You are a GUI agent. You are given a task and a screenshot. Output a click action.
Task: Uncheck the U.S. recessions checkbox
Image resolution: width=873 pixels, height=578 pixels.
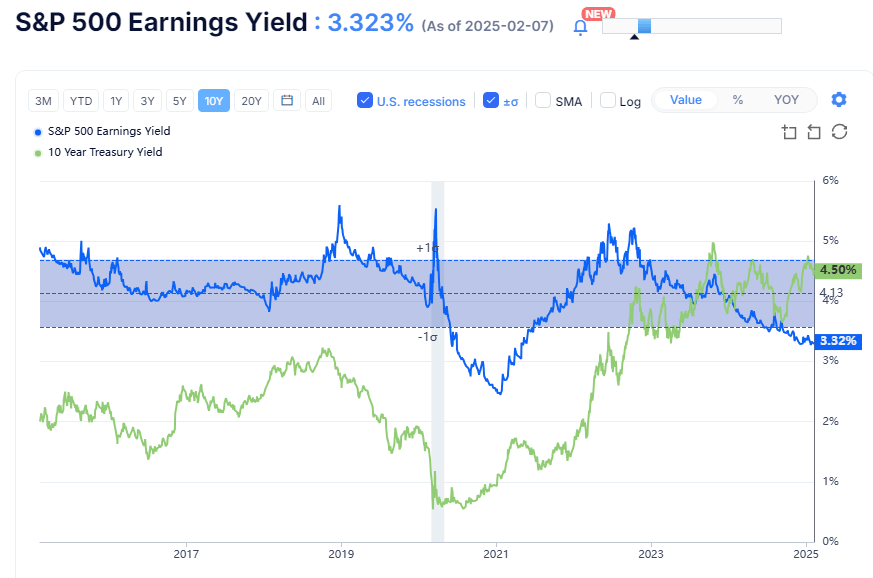(x=365, y=100)
